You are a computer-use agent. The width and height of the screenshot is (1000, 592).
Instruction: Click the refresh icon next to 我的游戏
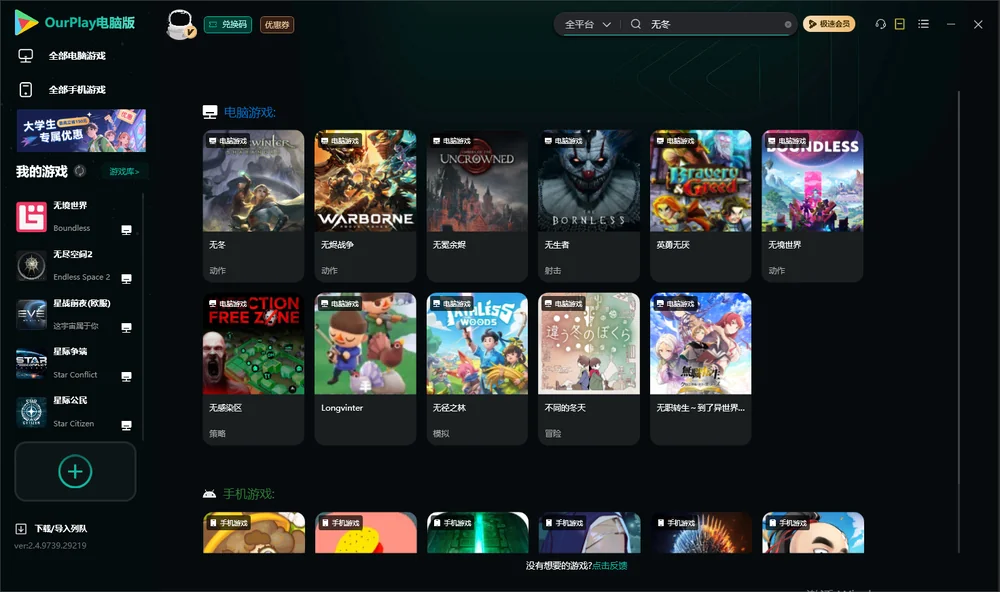pos(80,171)
